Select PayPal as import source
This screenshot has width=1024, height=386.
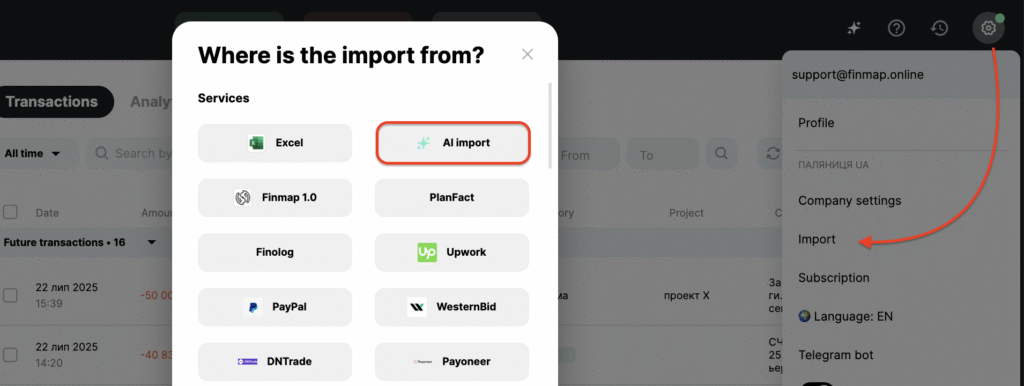275,307
